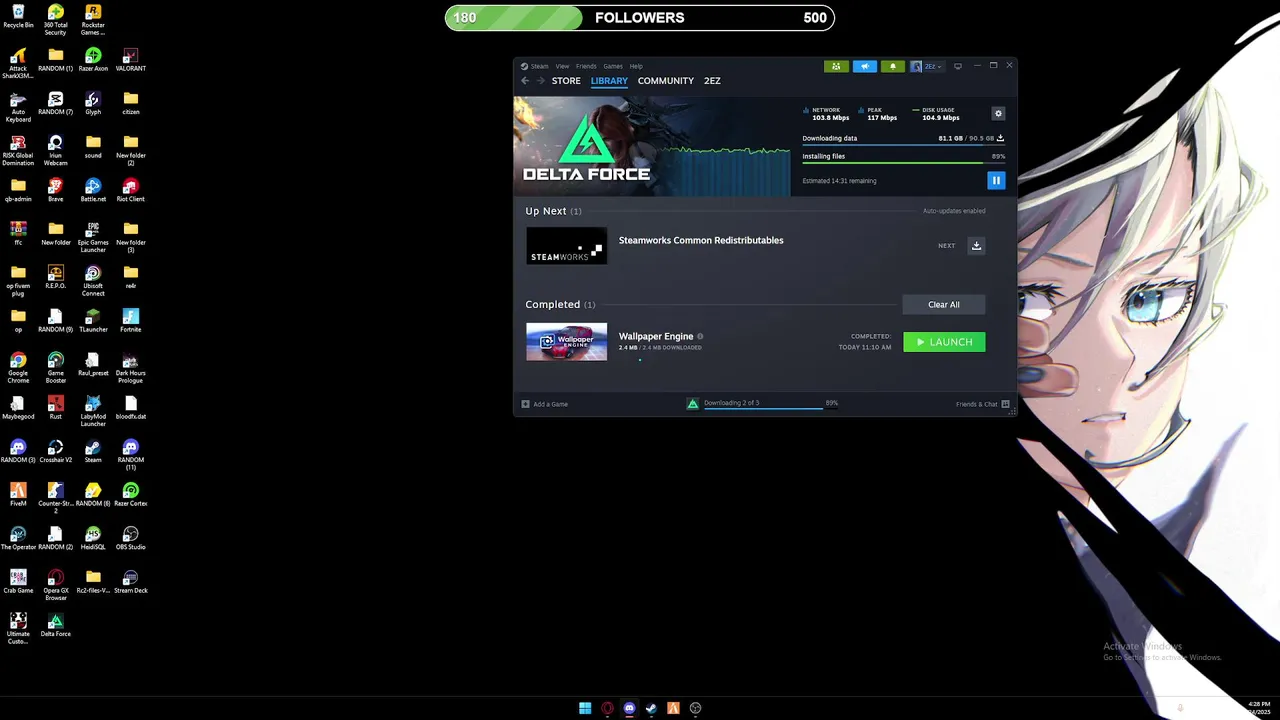Select Fortnite desktop icon
The height and width of the screenshot is (720, 1280).
130,320
